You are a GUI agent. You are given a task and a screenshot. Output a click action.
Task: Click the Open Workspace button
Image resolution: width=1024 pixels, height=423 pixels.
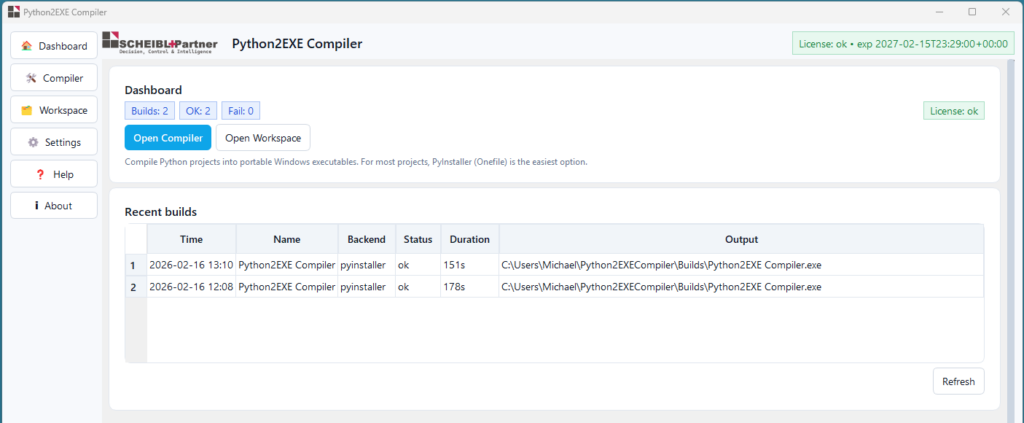point(263,138)
